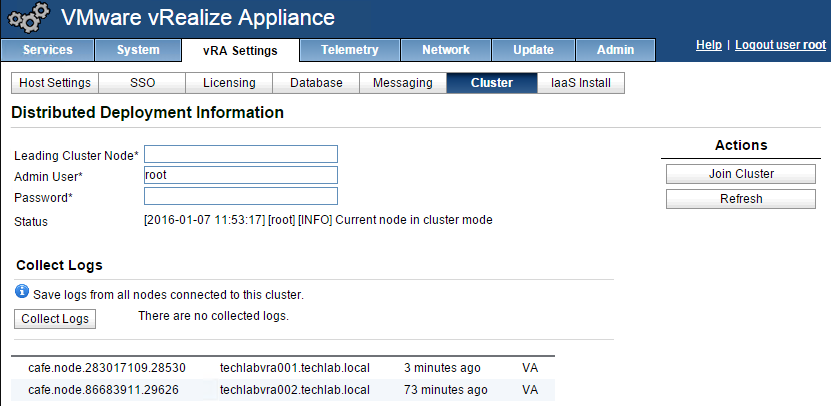Select node cafe.node.283017109.28530
This screenshot has height=406, width=831.
(x=107, y=368)
